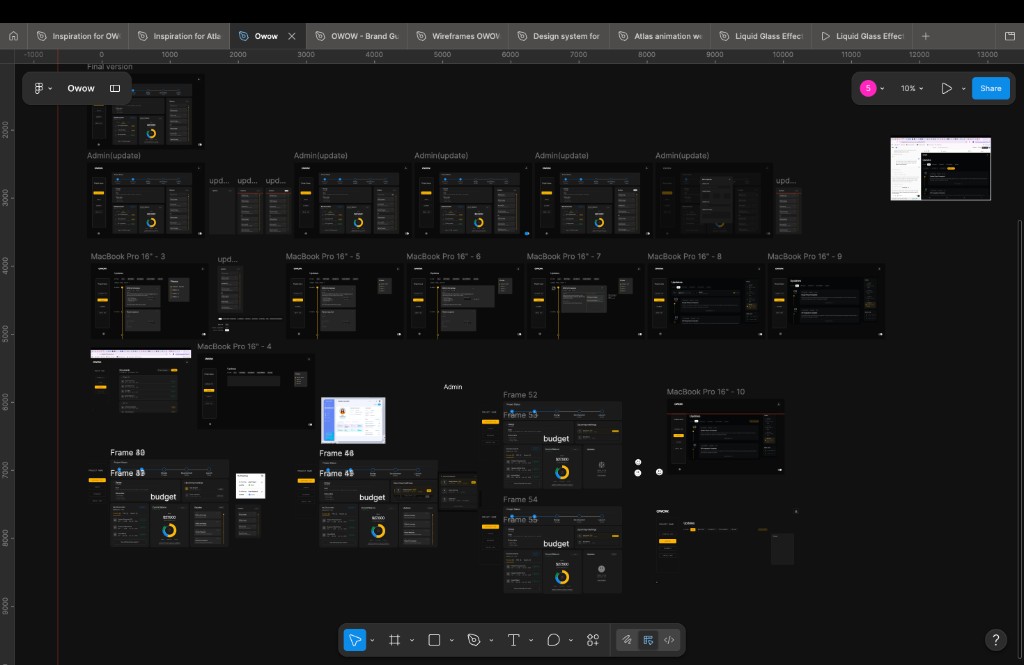Switch to Dev Mode in the toolbar
This screenshot has width=1024, height=665.
[x=669, y=640]
